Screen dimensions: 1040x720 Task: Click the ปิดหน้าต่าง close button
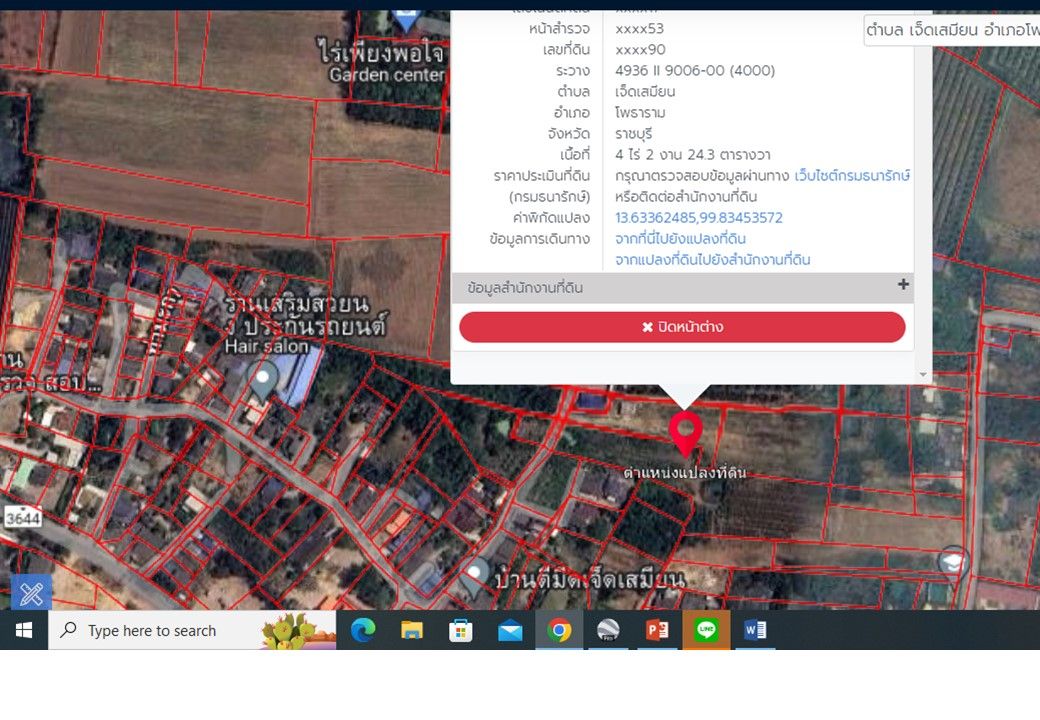(x=682, y=327)
